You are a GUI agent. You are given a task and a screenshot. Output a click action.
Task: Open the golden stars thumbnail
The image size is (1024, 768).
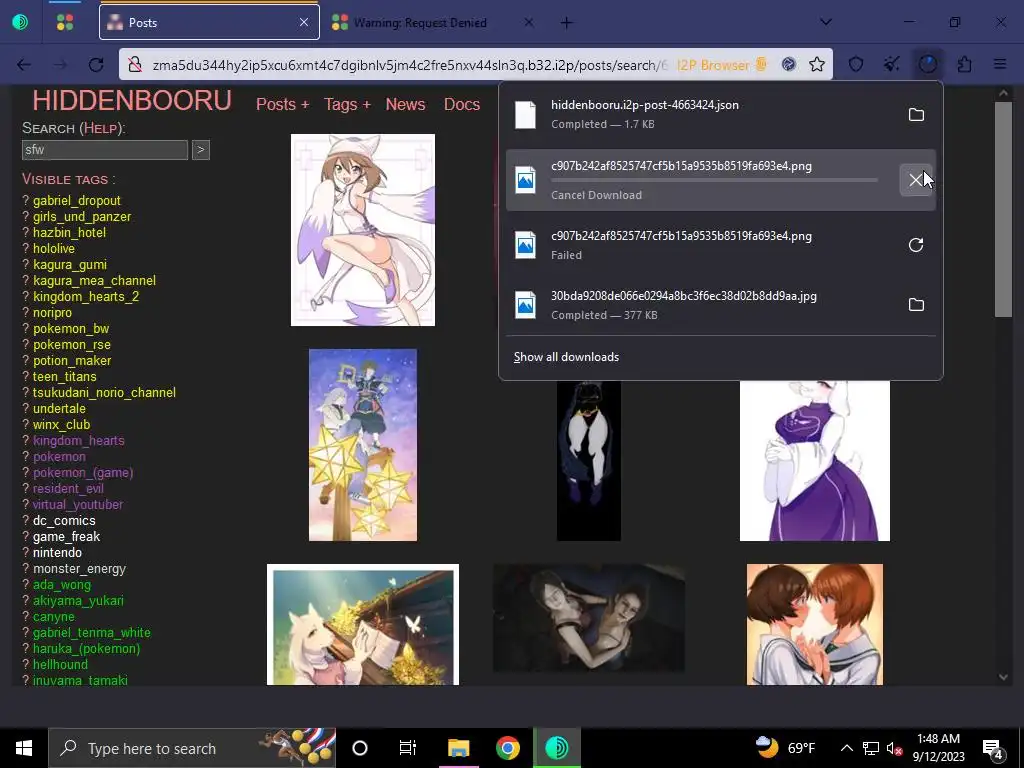362,445
